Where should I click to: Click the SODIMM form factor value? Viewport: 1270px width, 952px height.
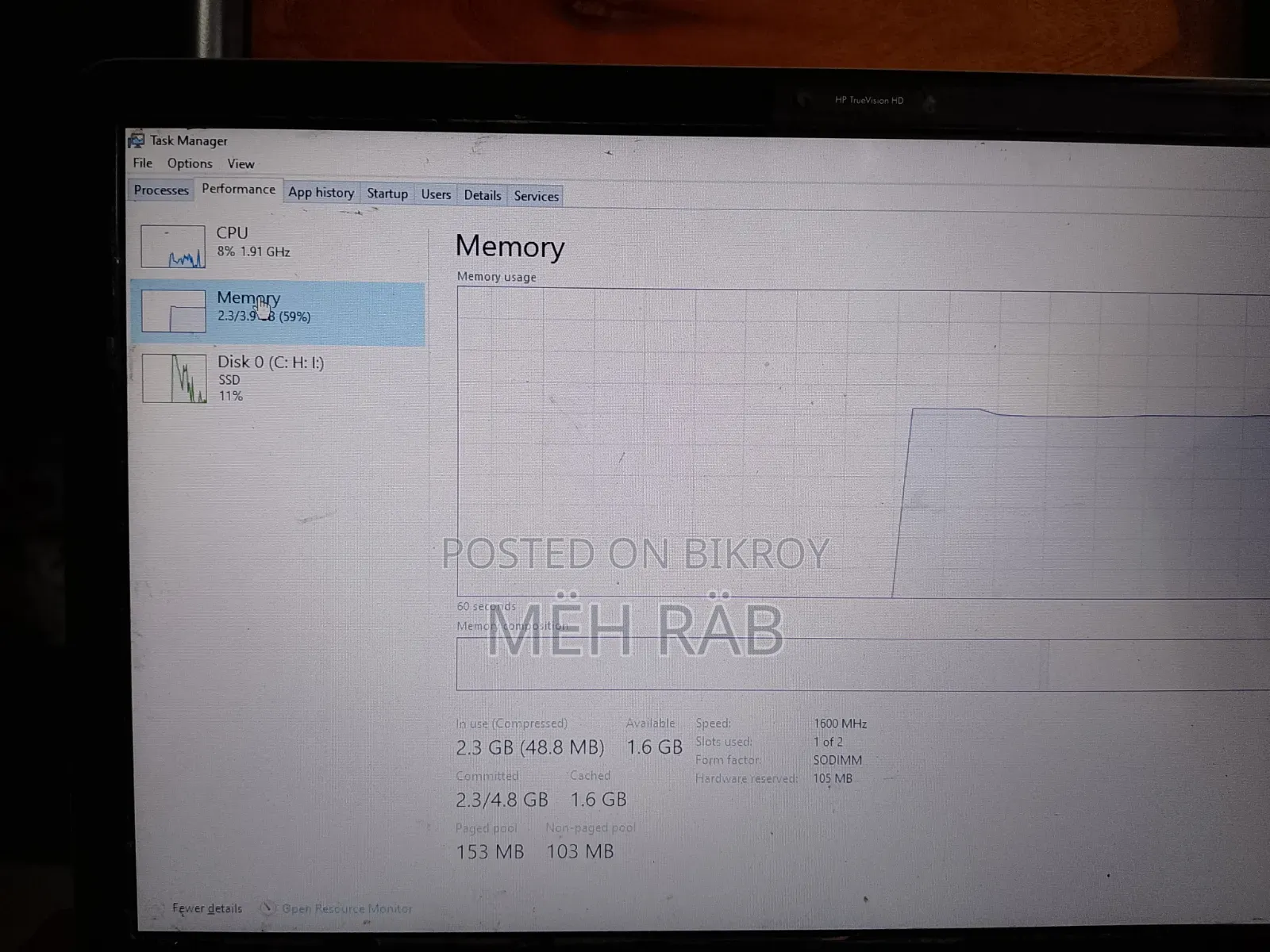point(837,760)
